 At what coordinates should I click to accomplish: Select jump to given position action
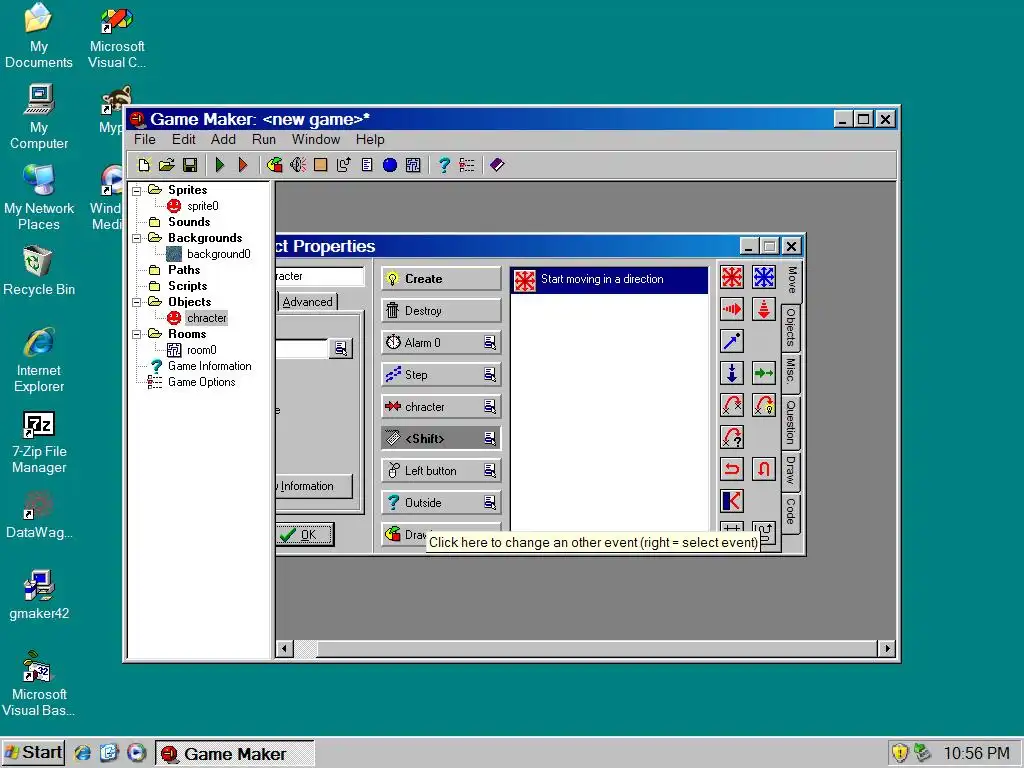pos(732,406)
